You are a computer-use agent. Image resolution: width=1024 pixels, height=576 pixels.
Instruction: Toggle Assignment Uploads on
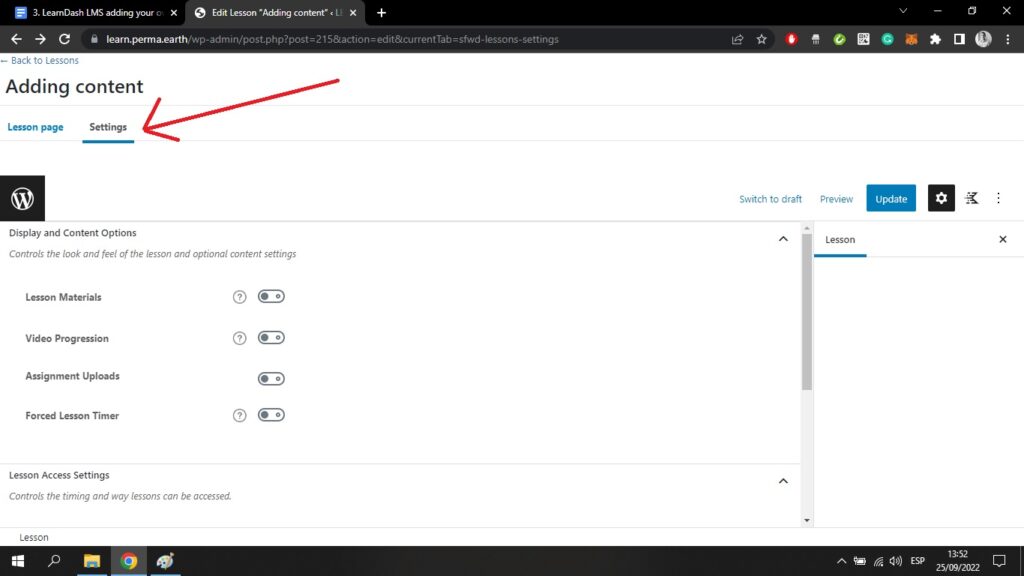click(271, 379)
